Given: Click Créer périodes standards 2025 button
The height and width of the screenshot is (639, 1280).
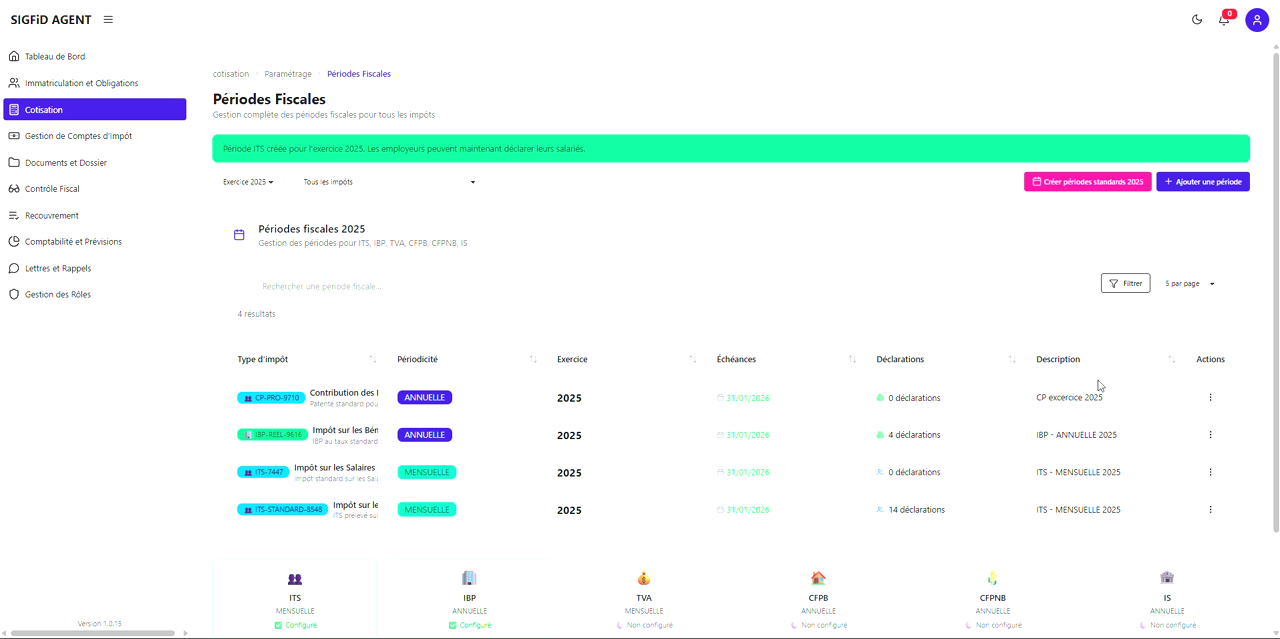Looking at the screenshot, I should point(1087,182).
